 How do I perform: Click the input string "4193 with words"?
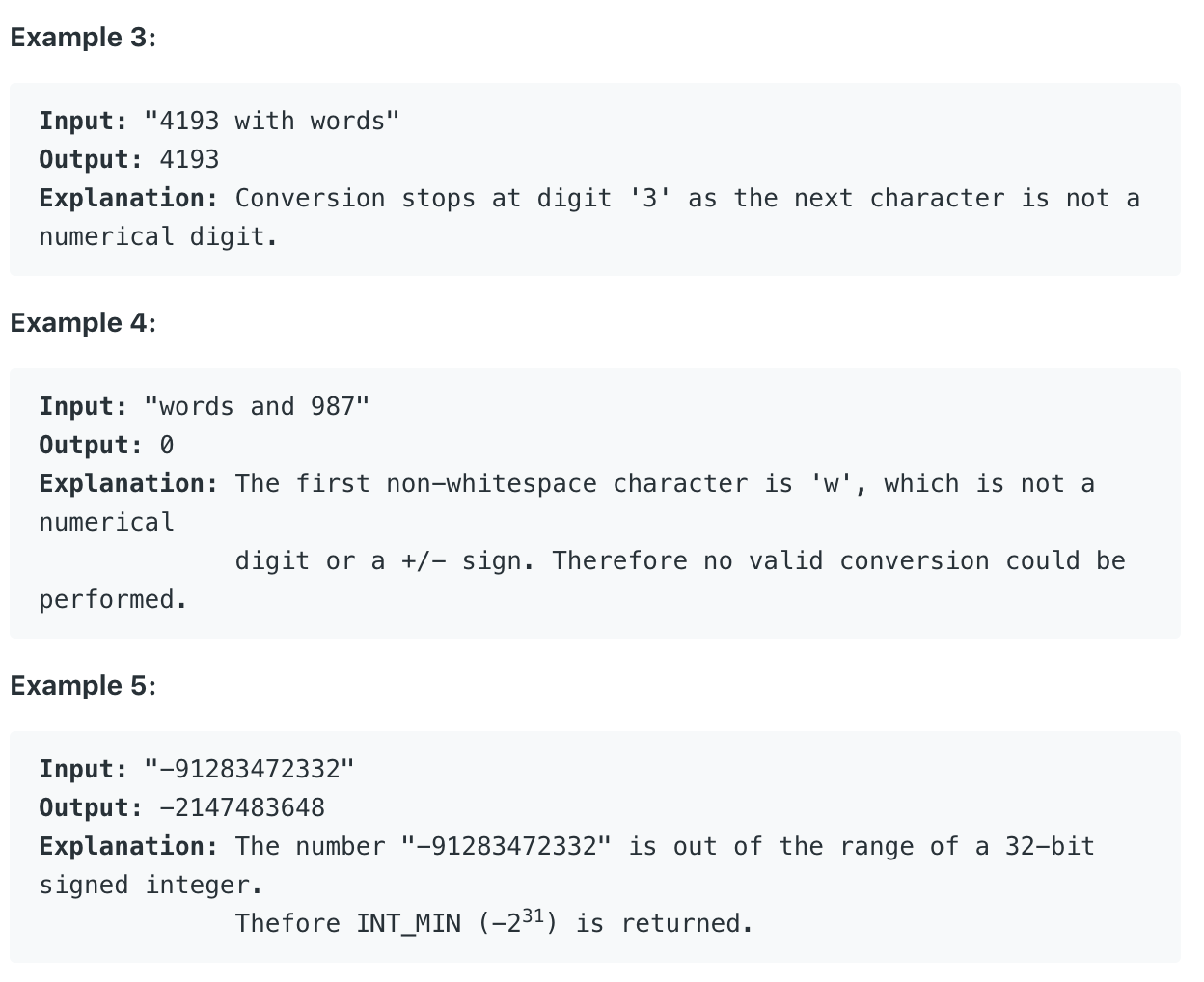[272, 122]
